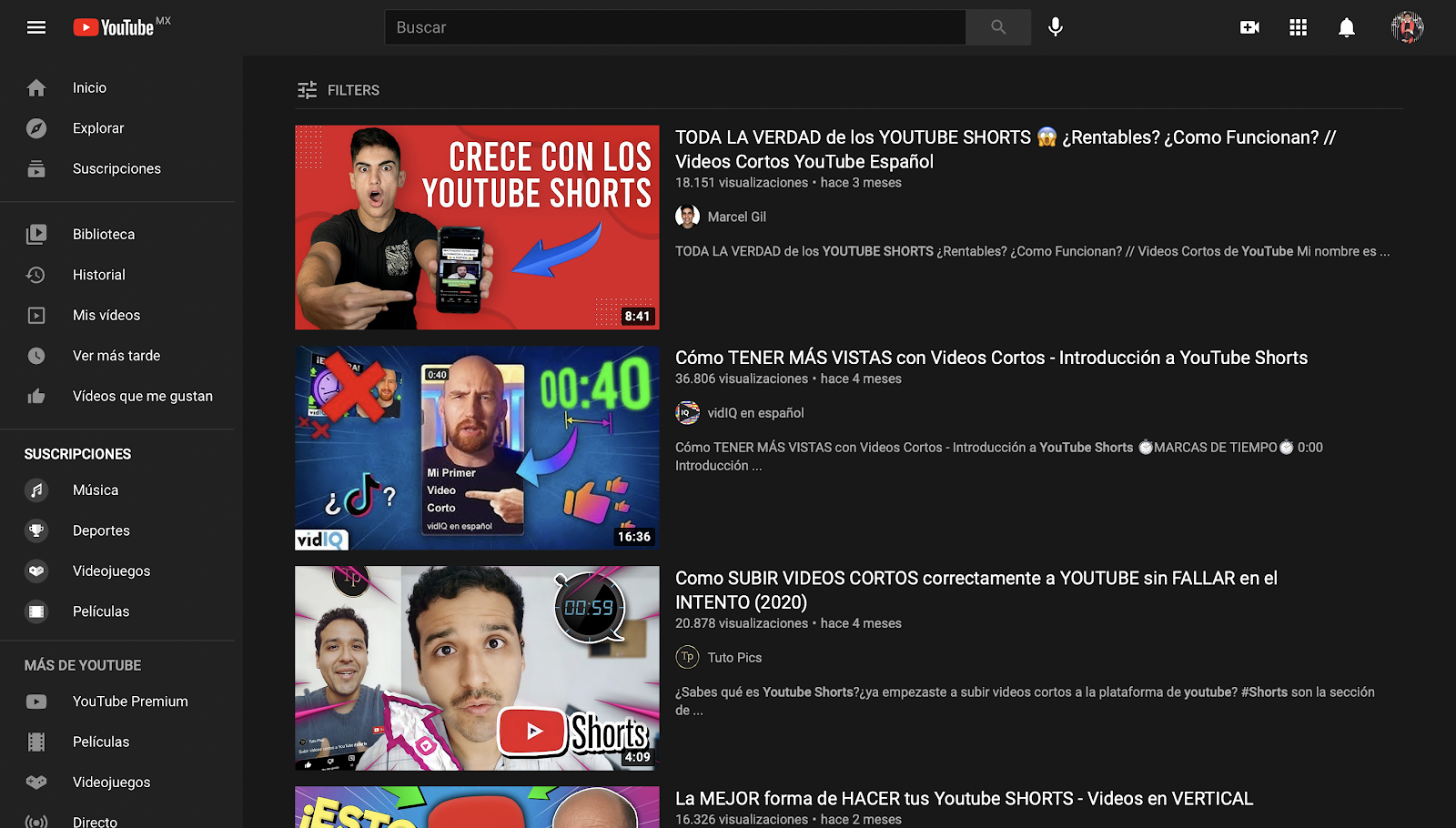This screenshot has height=828, width=1456.
Task: Open Historial label in sidebar
Action: click(99, 275)
